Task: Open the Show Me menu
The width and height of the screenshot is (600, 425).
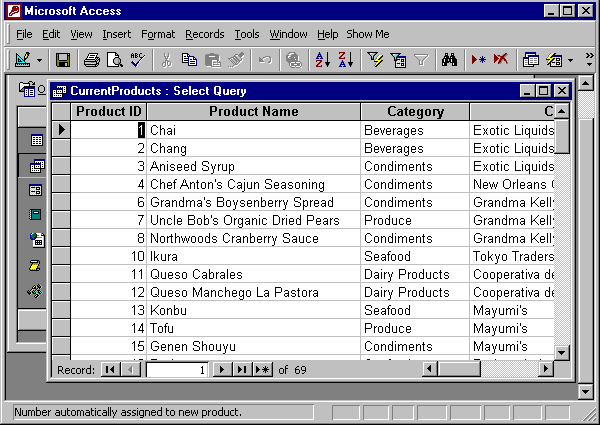Action: pyautogui.click(x=368, y=34)
